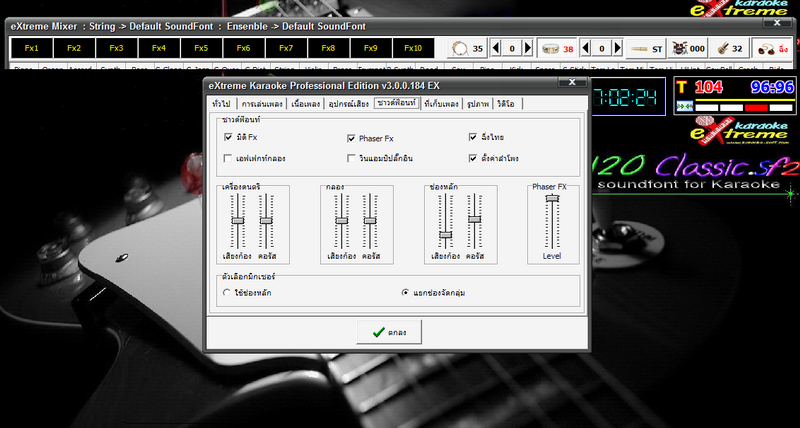This screenshot has width=800, height=428.
Task: Select the ใช้ช่องหลัก radio option
Action: click(x=227, y=292)
